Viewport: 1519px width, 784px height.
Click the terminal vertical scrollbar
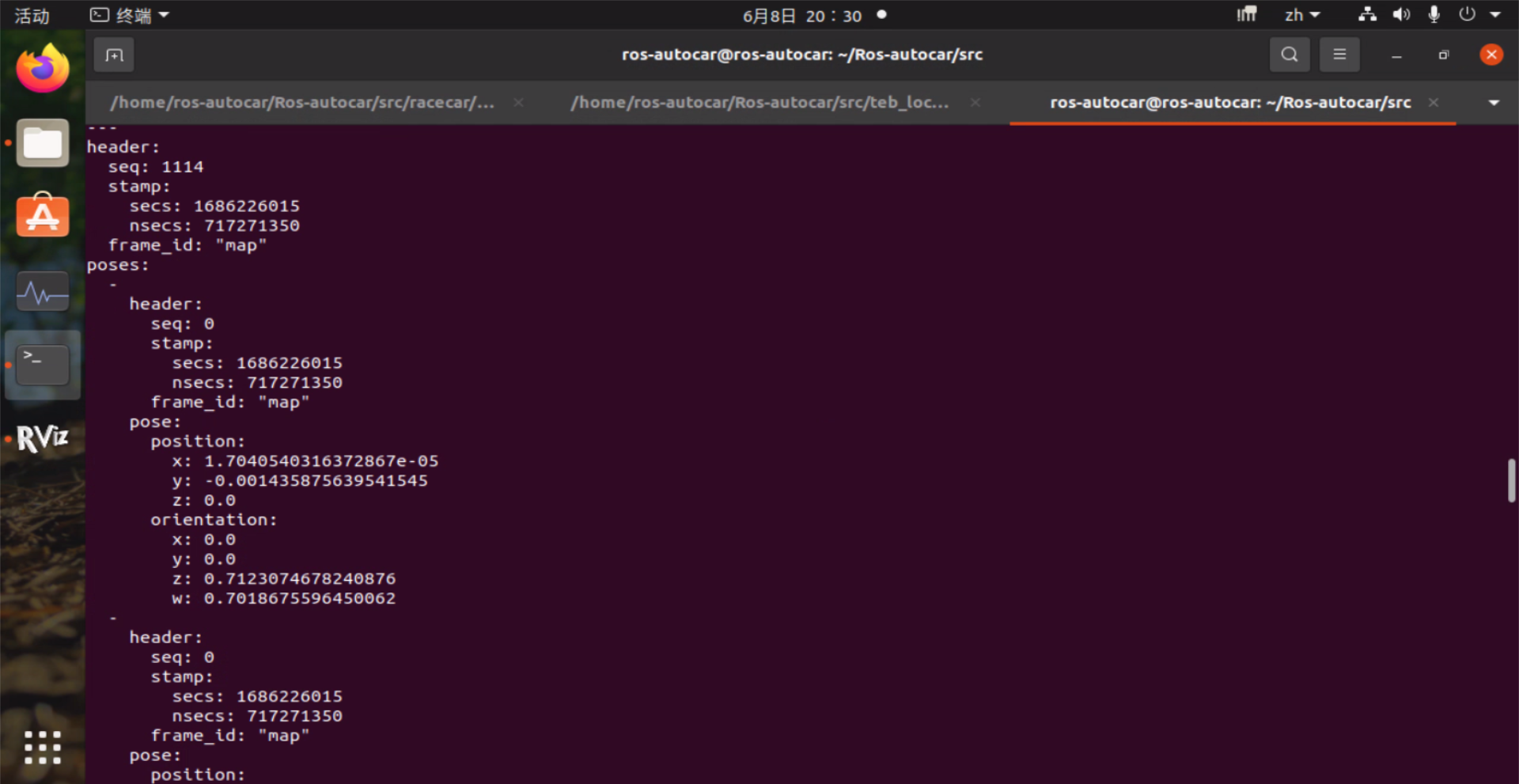click(x=1511, y=480)
